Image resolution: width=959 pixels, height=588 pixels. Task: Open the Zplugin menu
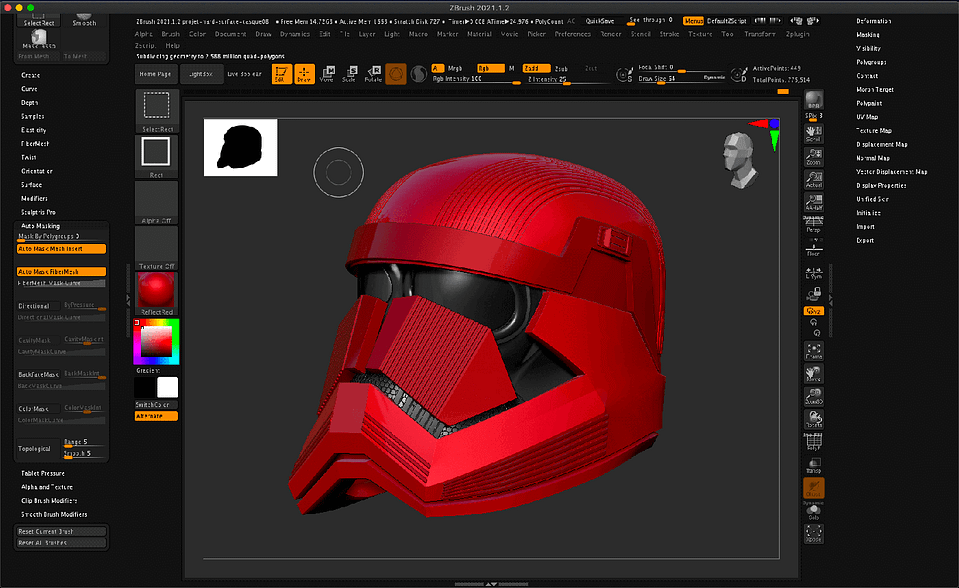pyautogui.click(x=798, y=34)
